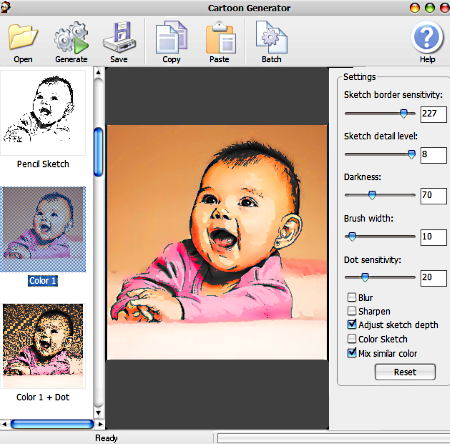Click the Sketch detail level slider handle
The width and height of the screenshot is (450, 444).
[412, 154]
